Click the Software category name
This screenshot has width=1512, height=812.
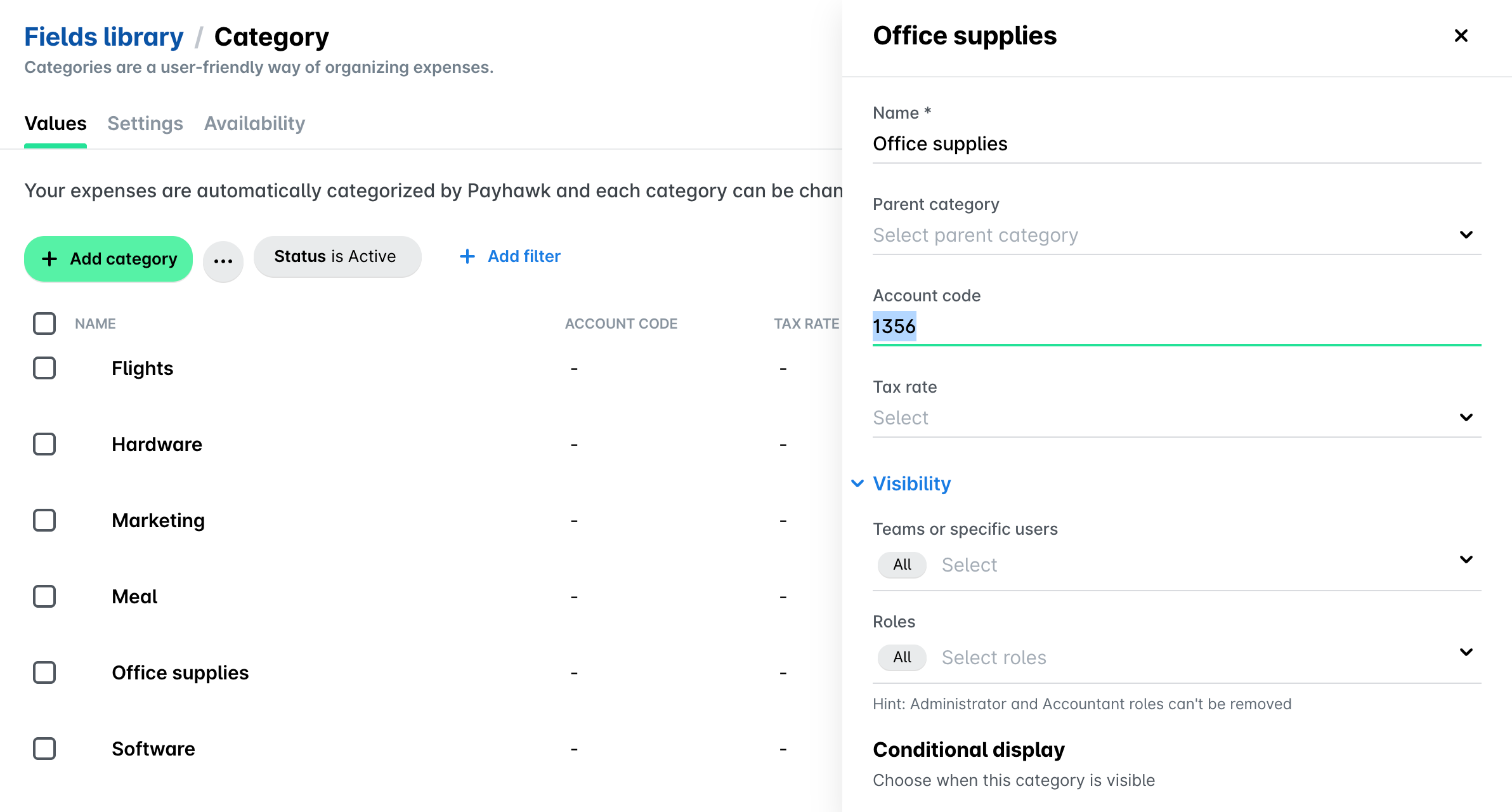[x=153, y=748]
